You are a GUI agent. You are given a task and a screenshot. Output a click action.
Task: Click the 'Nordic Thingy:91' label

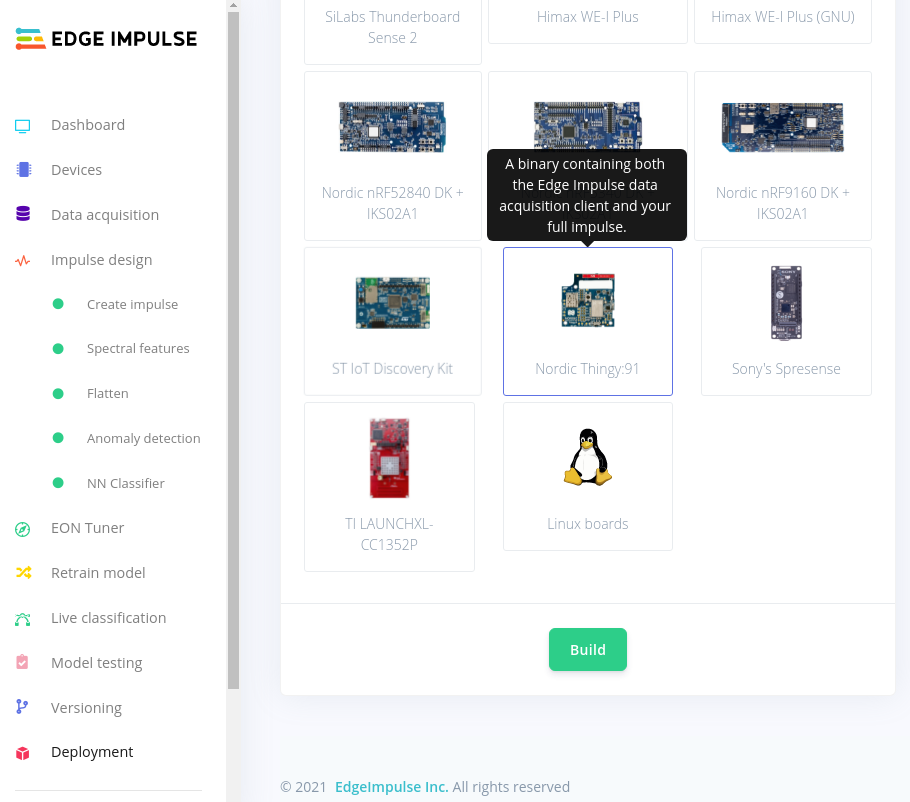coord(587,369)
